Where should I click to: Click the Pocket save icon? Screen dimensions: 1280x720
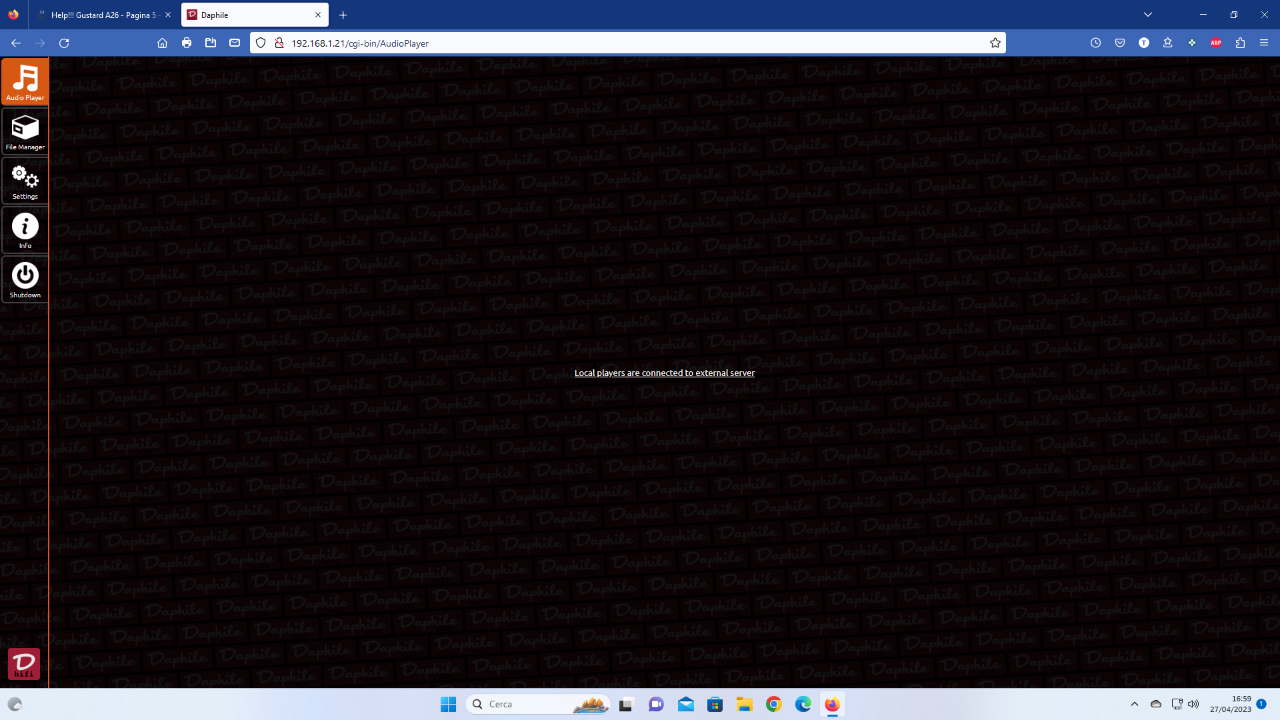coord(1120,43)
